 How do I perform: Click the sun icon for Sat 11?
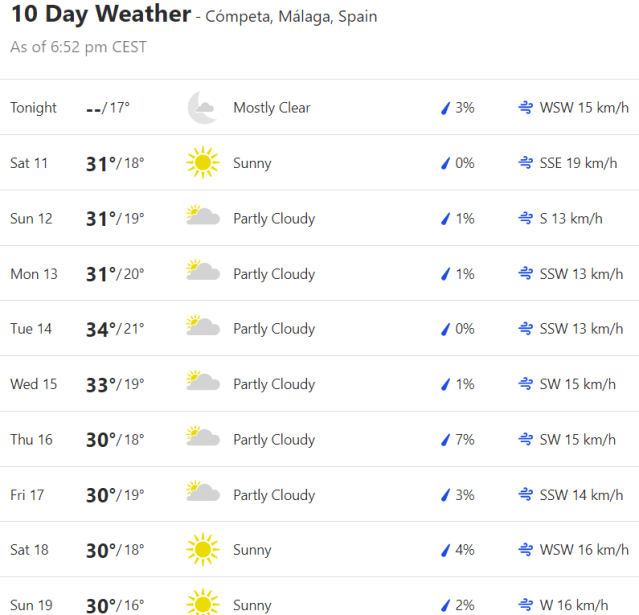(202, 163)
